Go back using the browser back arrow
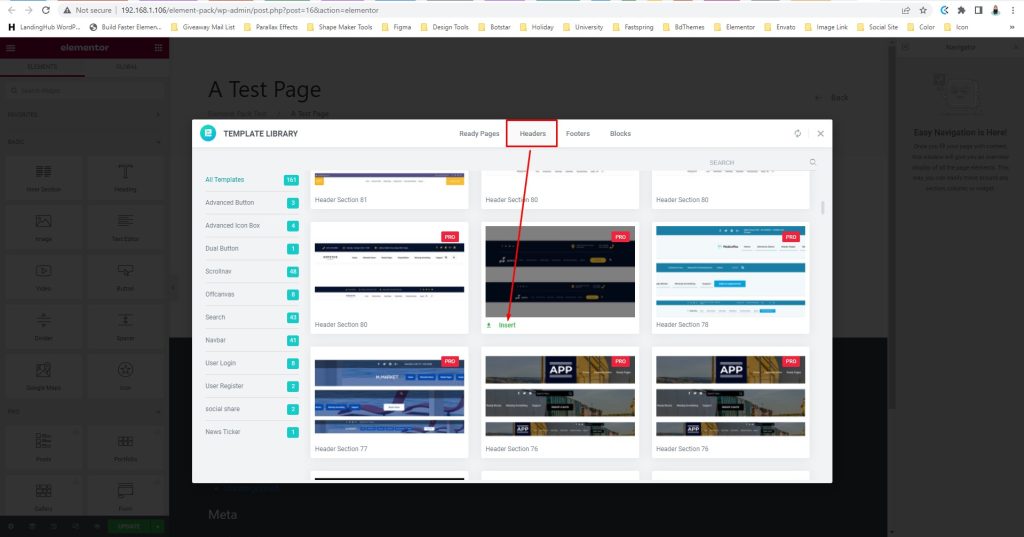The image size is (1024, 537). [x=9, y=9]
